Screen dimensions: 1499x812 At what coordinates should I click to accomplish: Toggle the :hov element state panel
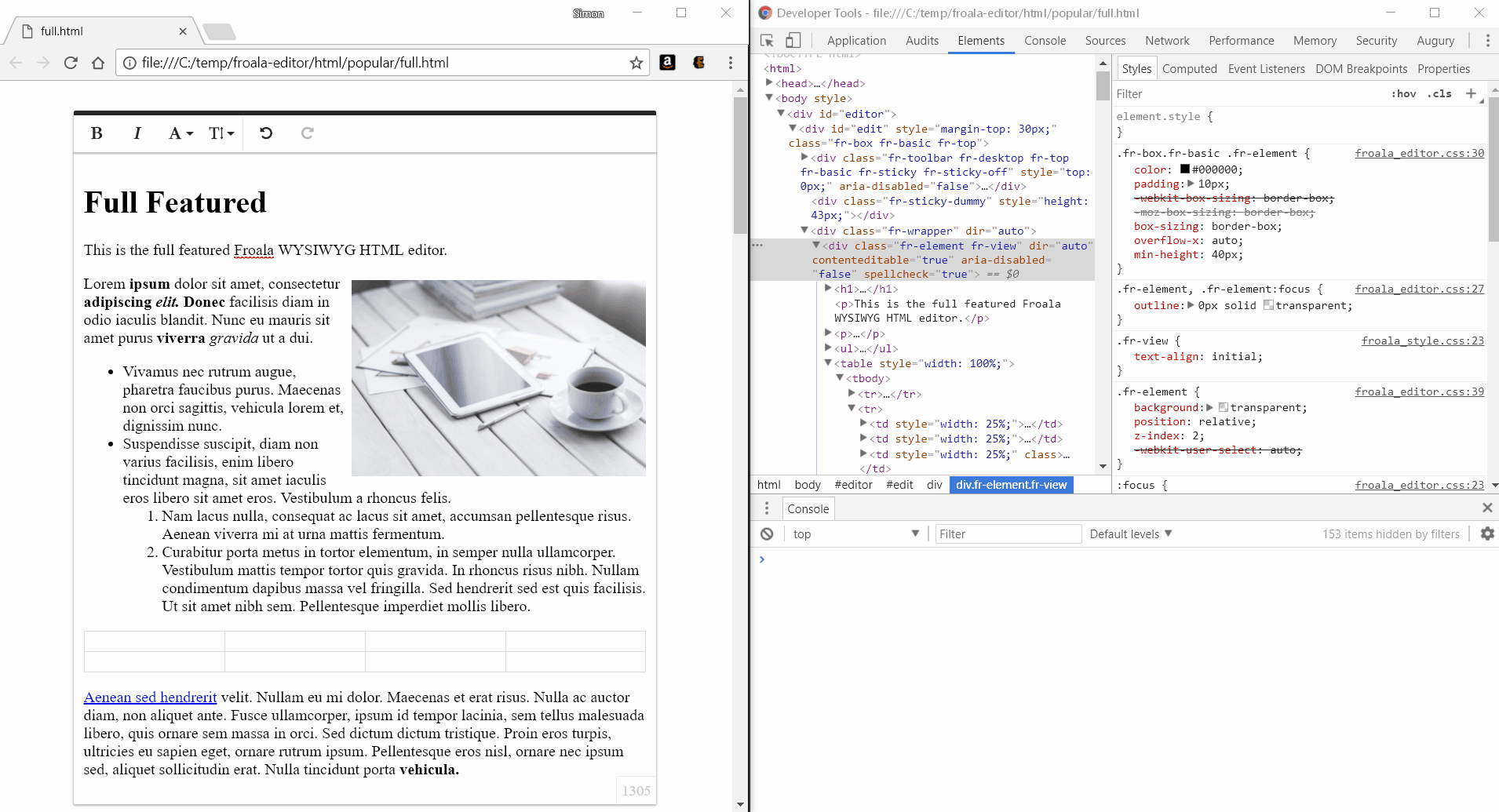1403,94
